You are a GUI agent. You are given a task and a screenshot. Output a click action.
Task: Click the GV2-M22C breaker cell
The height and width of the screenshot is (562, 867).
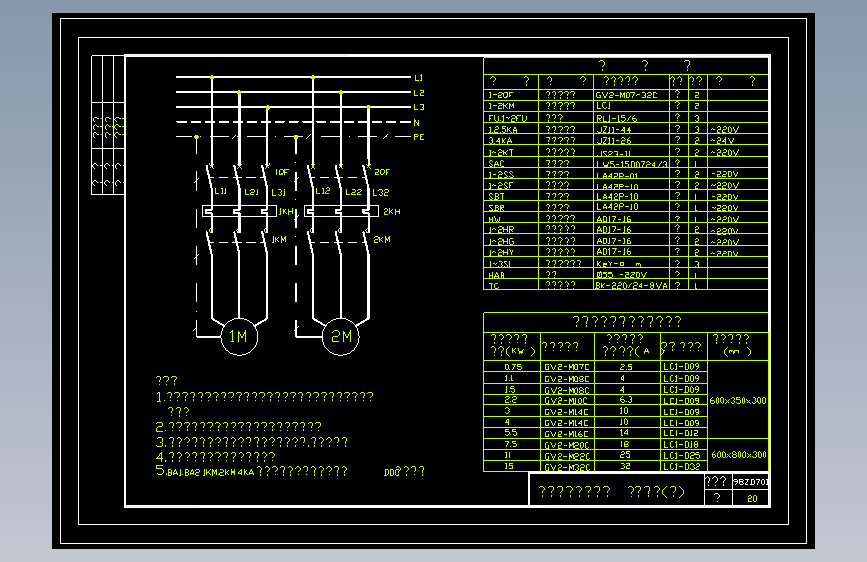pyautogui.click(x=567, y=456)
